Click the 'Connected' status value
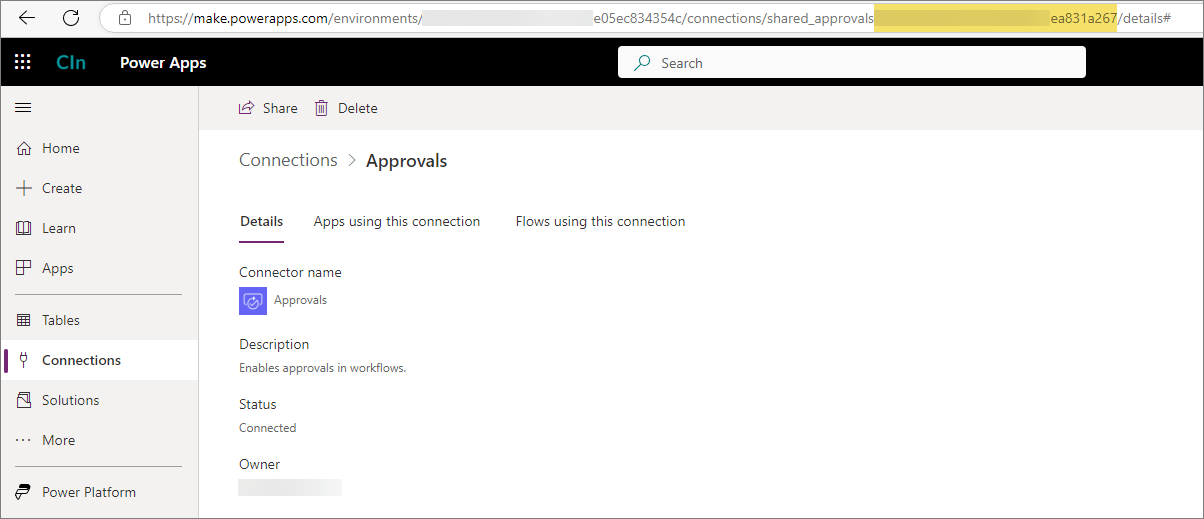 click(268, 428)
